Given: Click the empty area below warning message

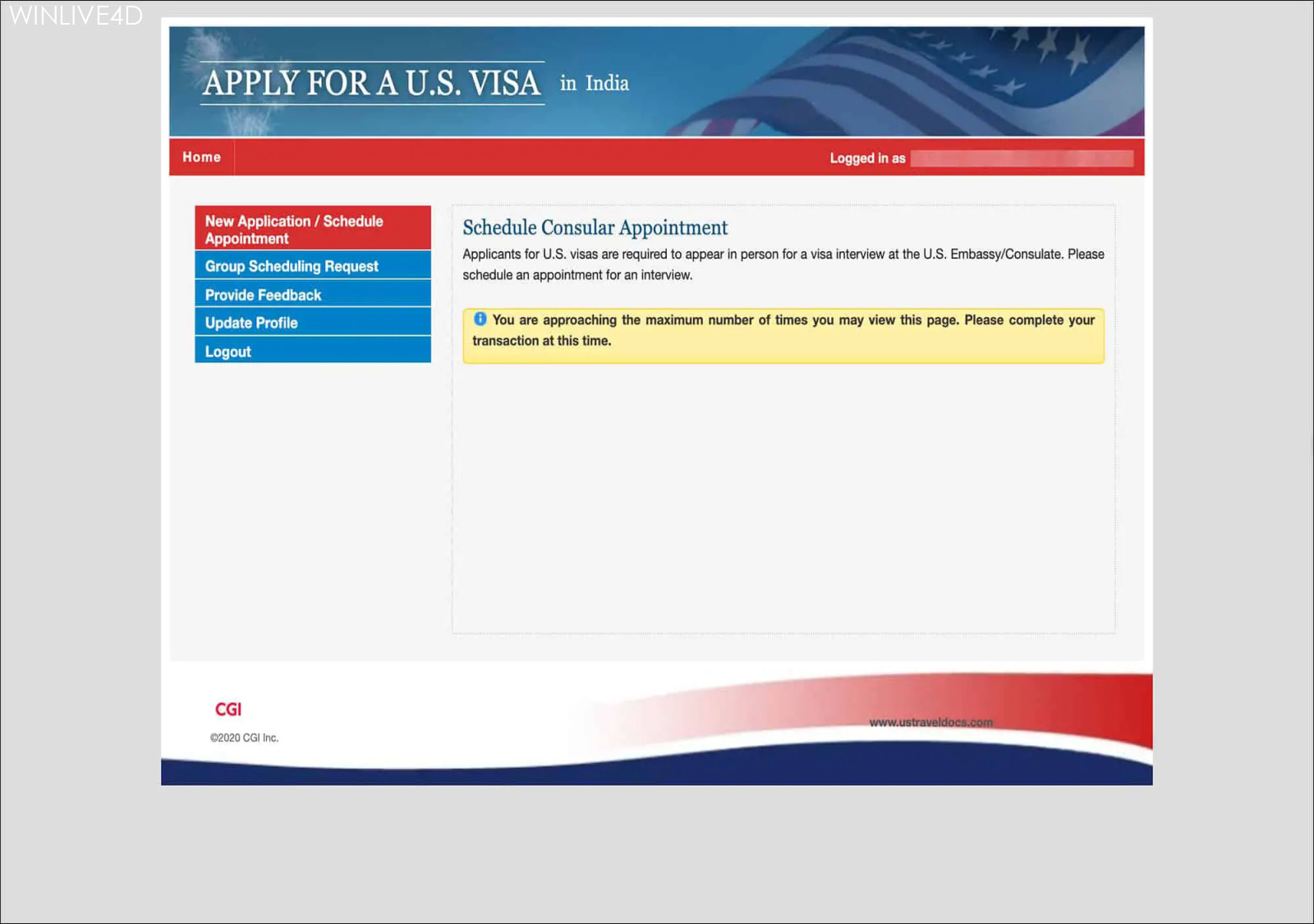Looking at the screenshot, I should click(783, 493).
